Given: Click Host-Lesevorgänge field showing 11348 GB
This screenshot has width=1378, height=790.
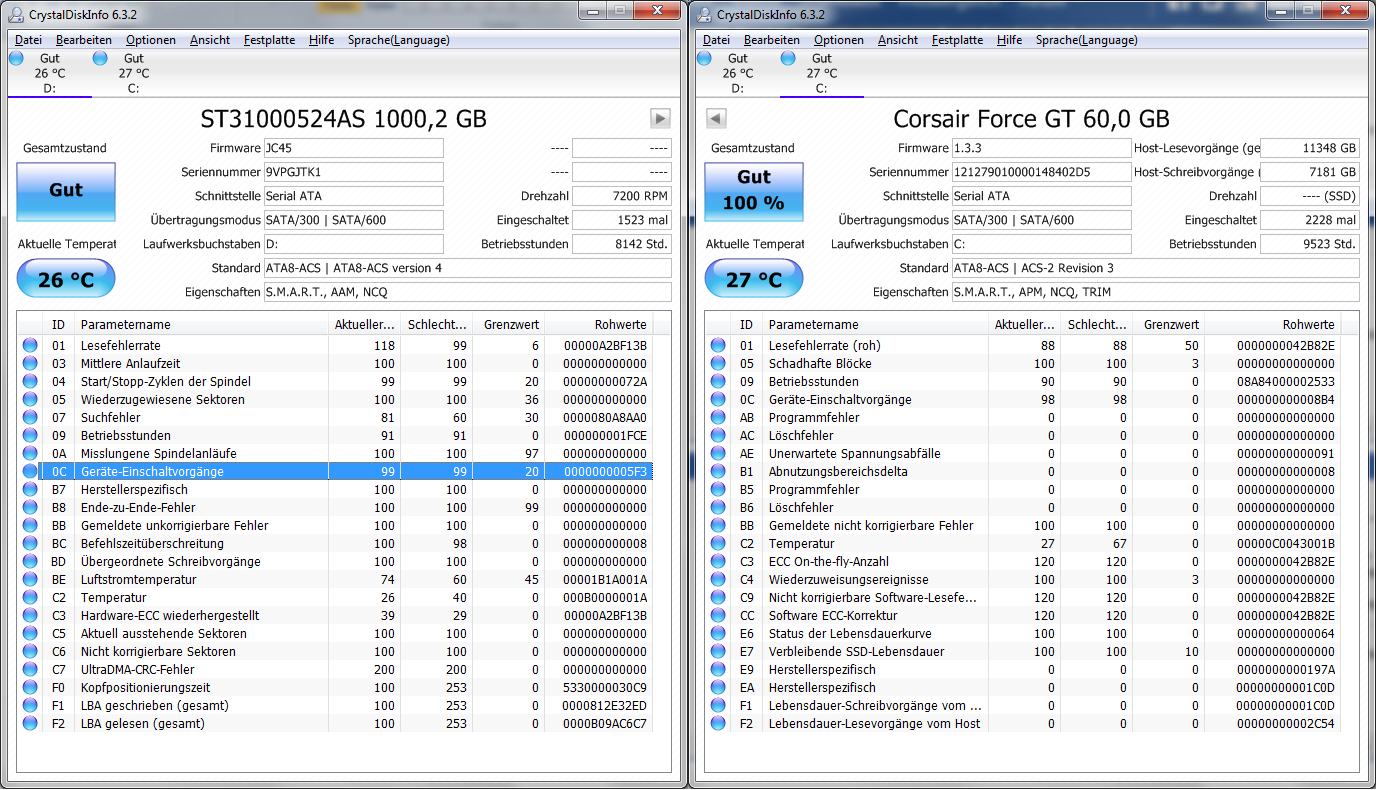Looking at the screenshot, I should (1310, 148).
